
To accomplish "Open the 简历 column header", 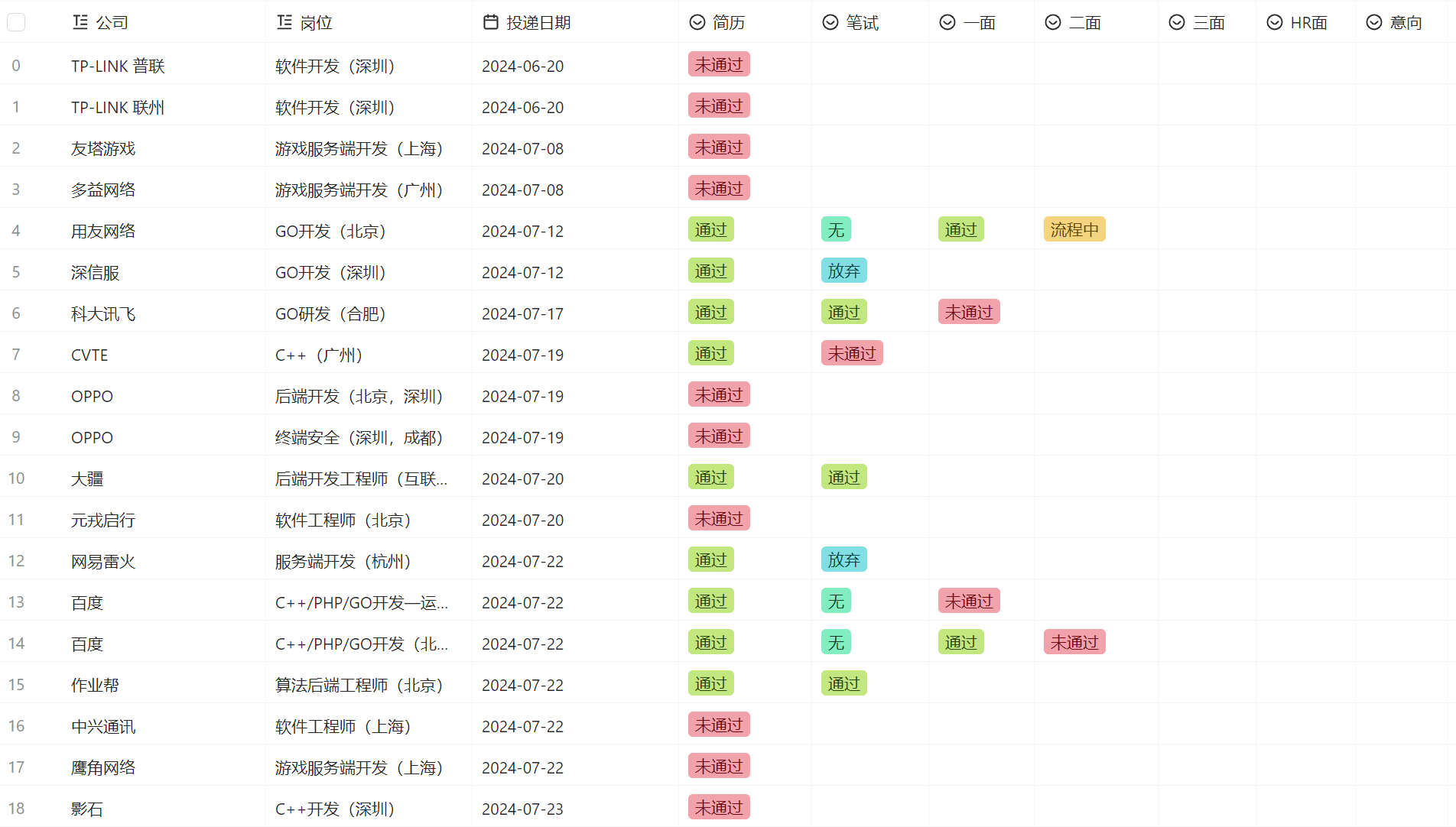I will coord(745,22).
